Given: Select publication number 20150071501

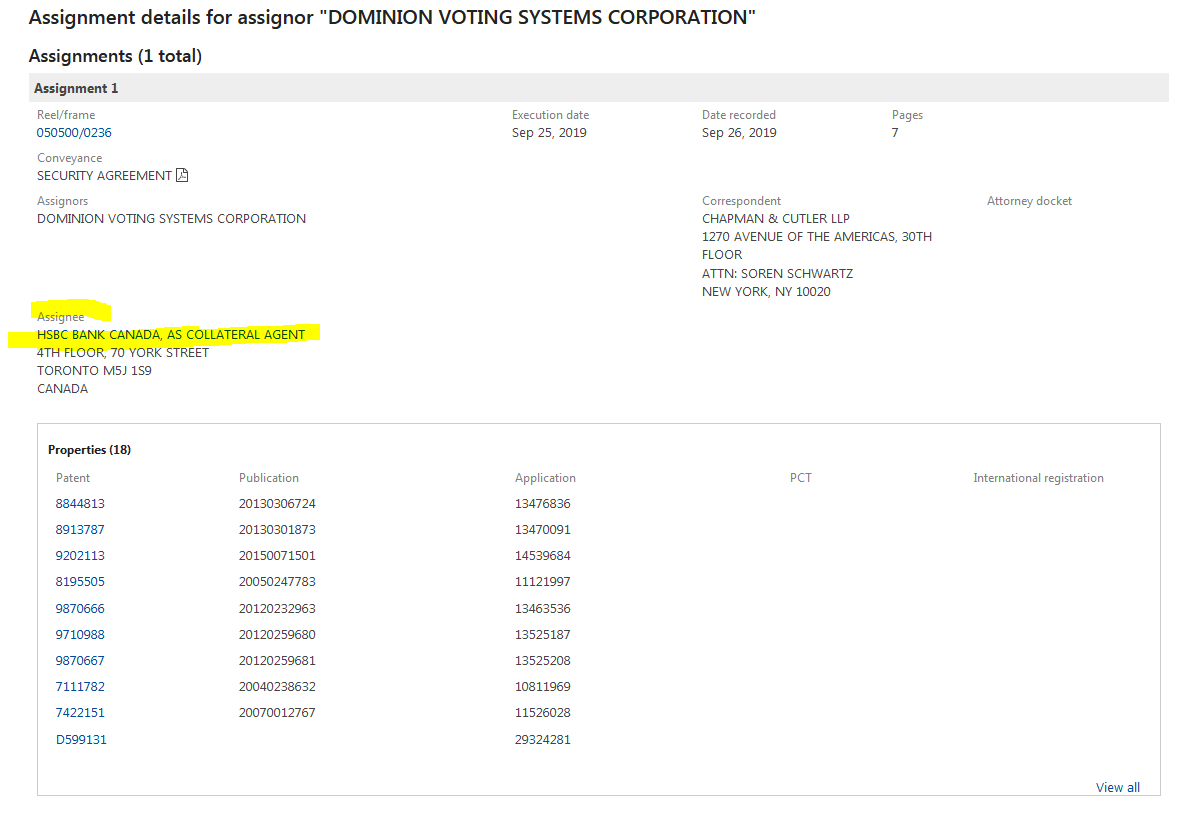Looking at the screenshot, I should [x=277, y=556].
